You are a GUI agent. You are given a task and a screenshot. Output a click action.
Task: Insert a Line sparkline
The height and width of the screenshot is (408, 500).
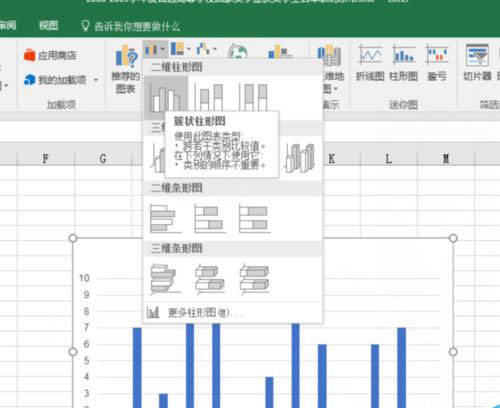point(370,63)
